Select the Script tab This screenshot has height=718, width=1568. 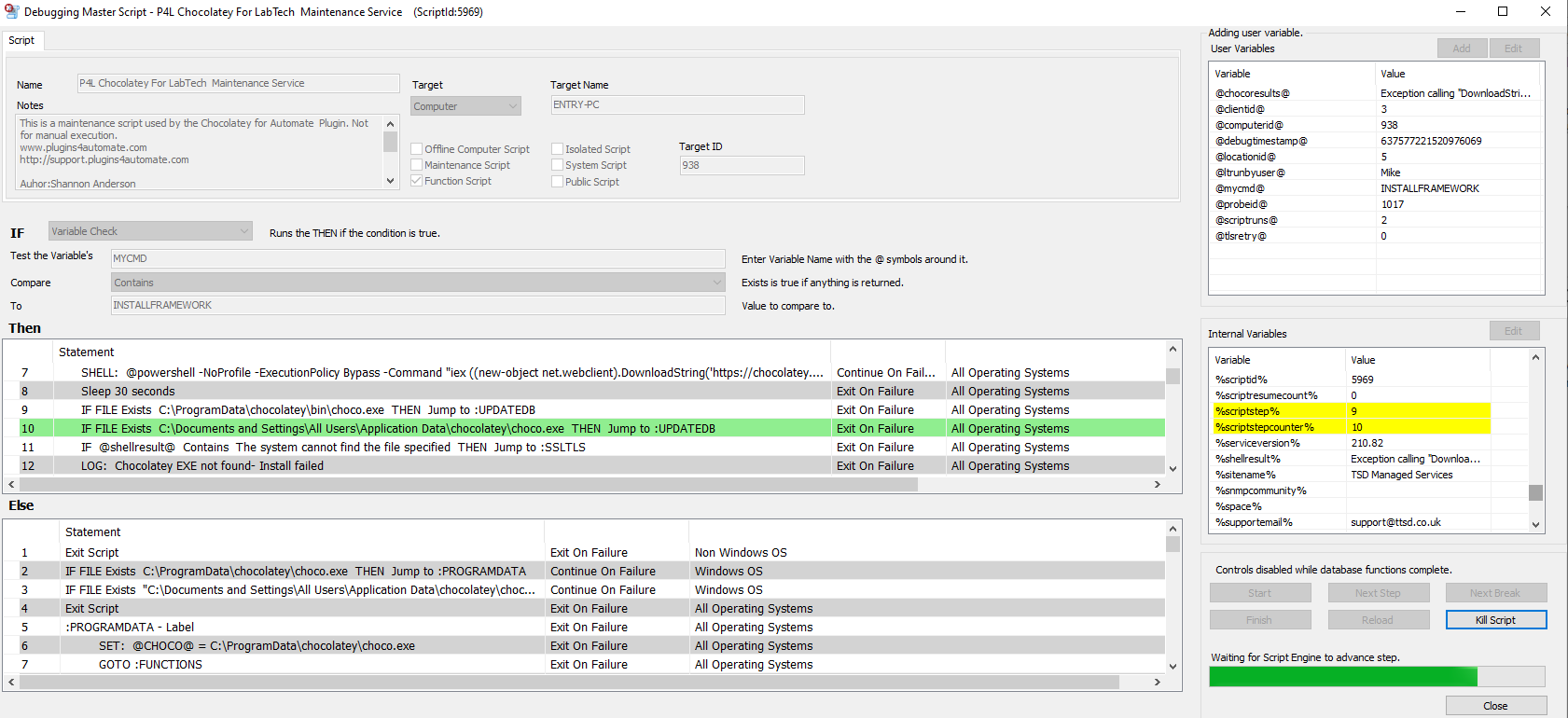[21, 40]
